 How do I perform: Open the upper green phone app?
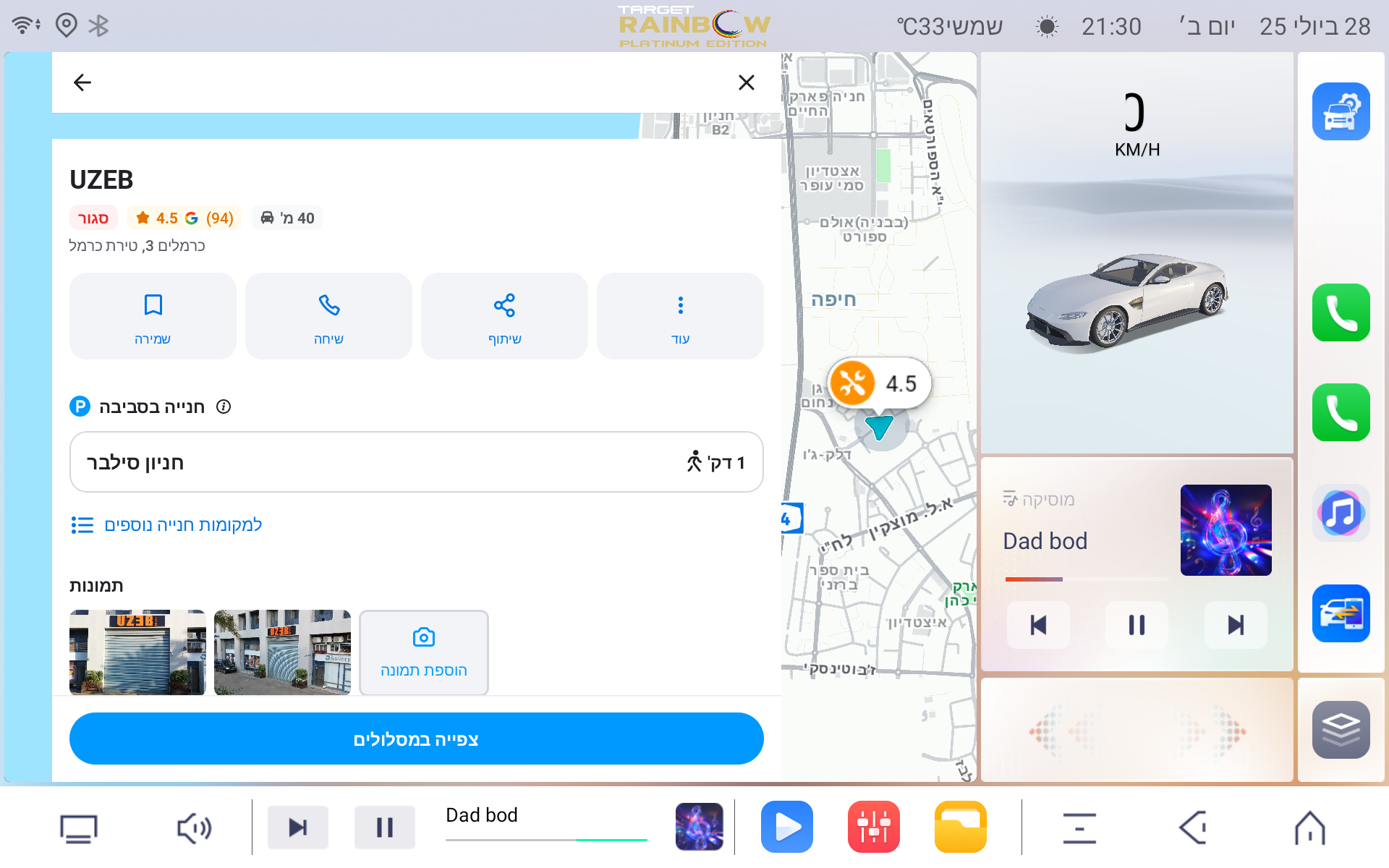(1341, 312)
